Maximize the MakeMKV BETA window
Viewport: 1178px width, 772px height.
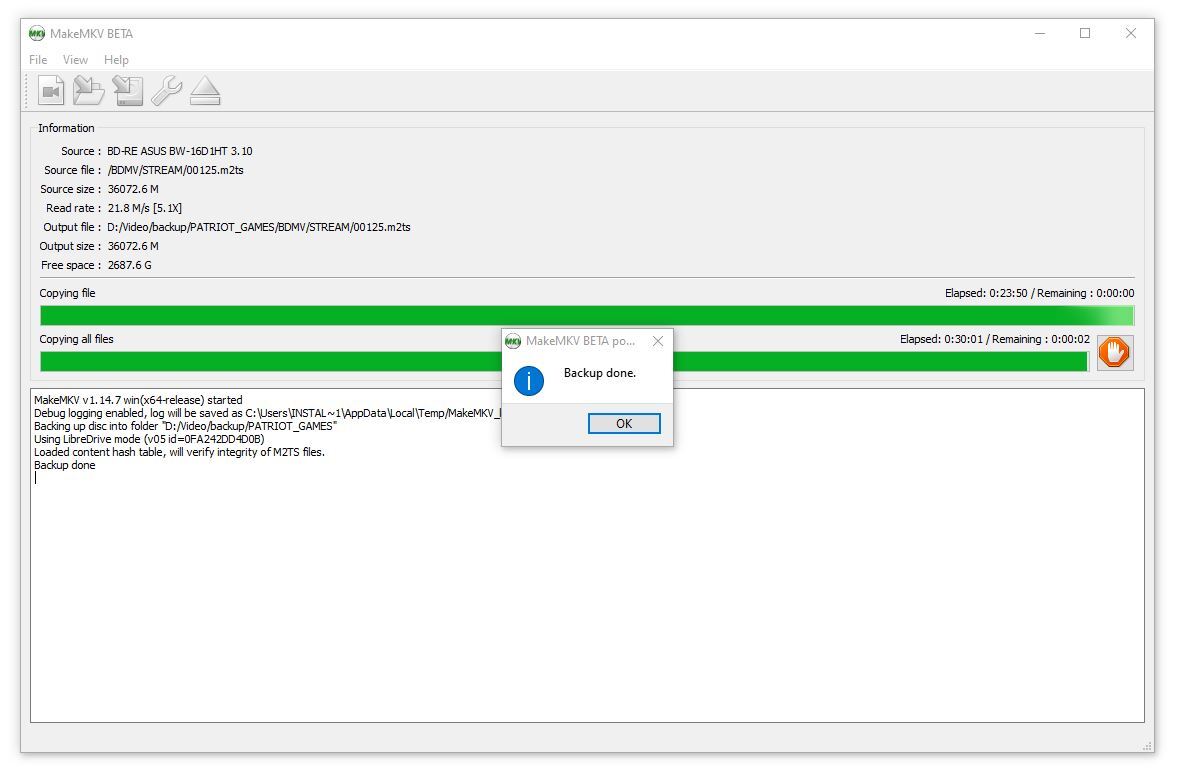pyautogui.click(x=1085, y=34)
